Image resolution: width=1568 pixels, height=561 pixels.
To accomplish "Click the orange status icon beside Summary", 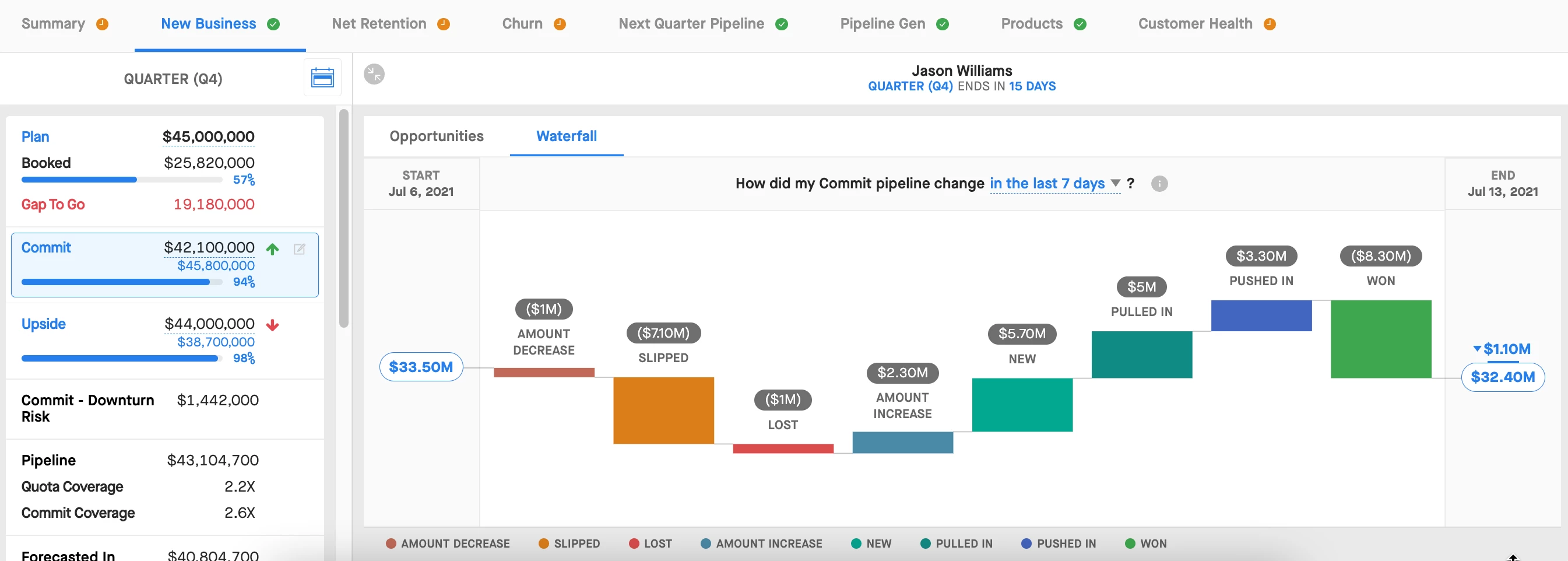I will tap(102, 24).
